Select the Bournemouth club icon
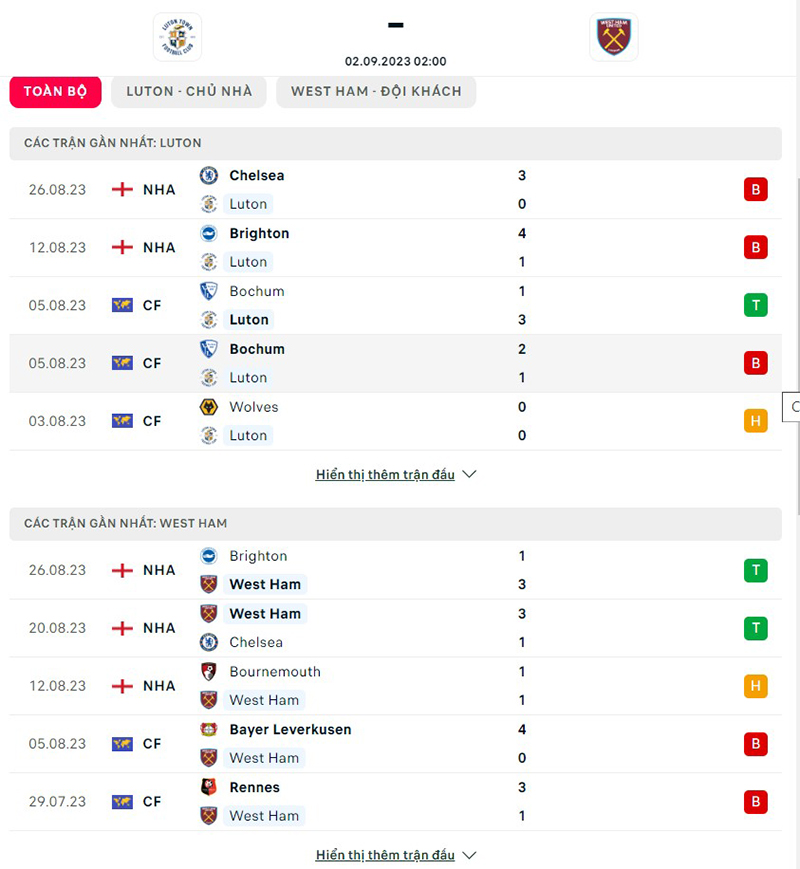This screenshot has width=800, height=869. click(x=209, y=672)
